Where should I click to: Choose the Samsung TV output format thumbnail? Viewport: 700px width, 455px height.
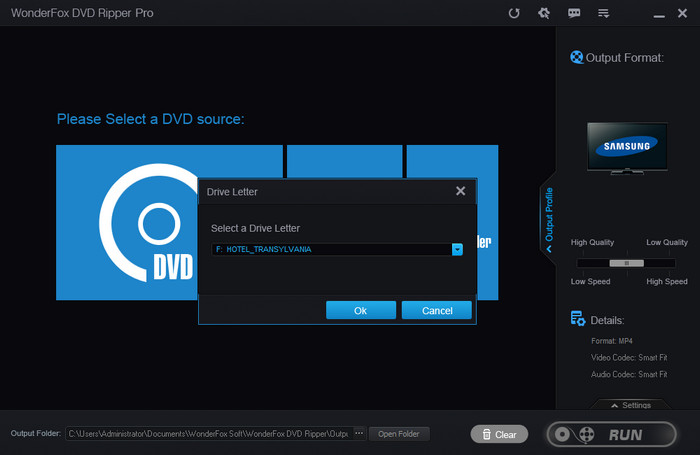pos(627,147)
